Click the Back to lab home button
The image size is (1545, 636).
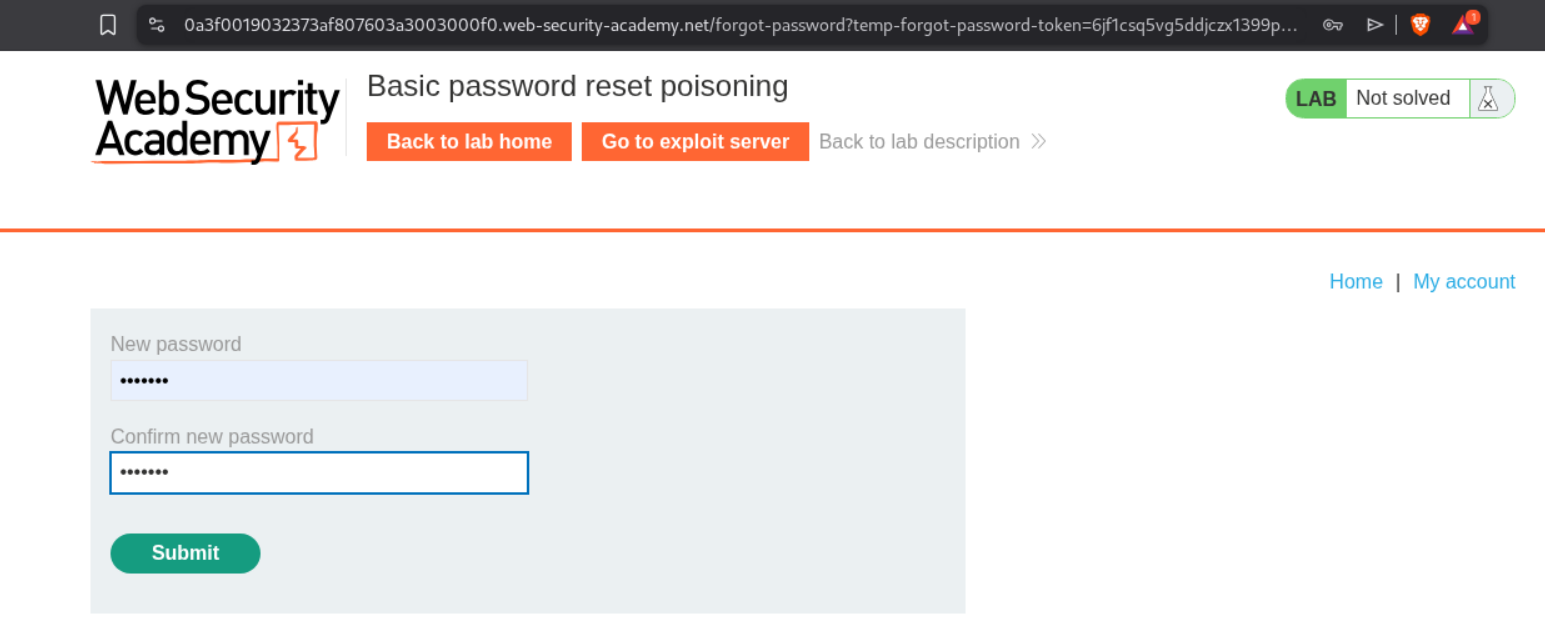coord(469,142)
